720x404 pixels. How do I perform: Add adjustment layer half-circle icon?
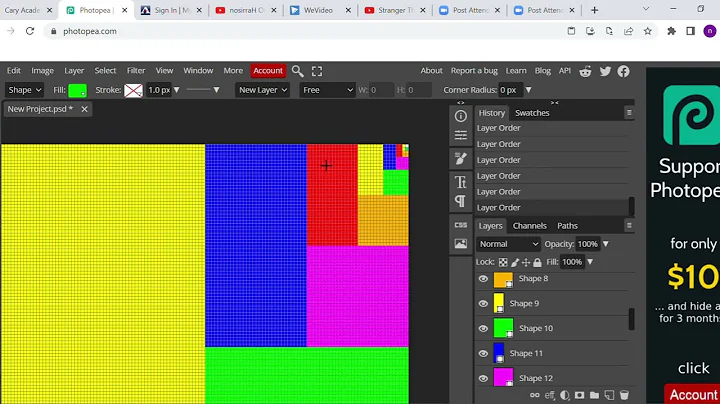coord(565,395)
